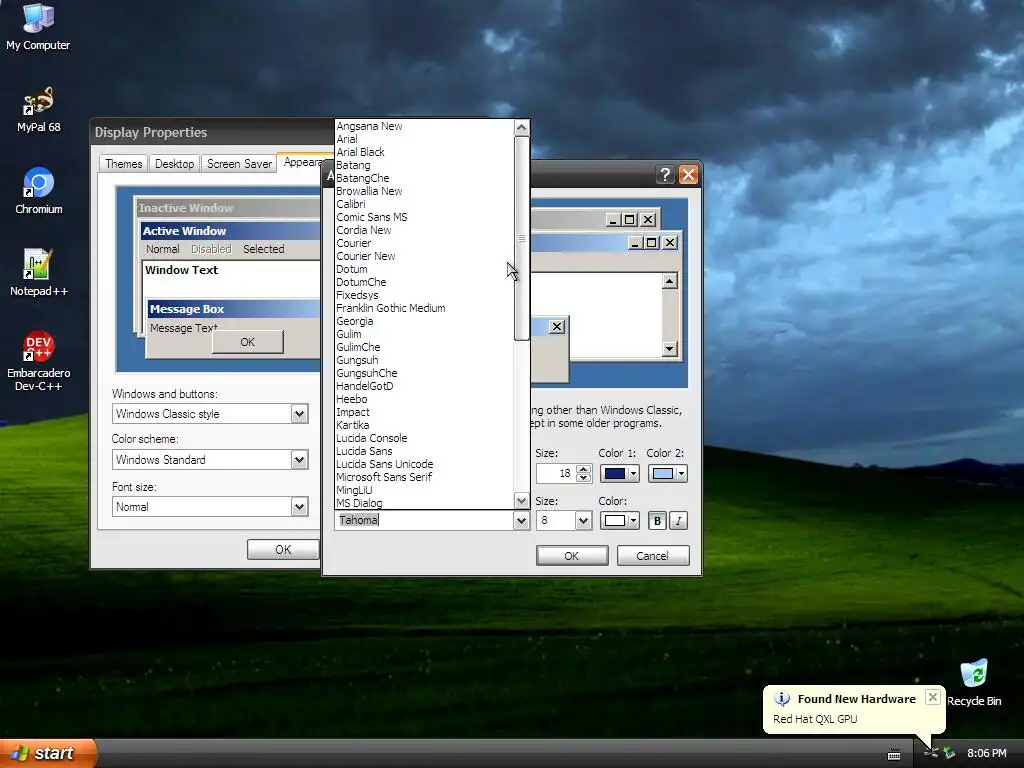1024x768 pixels.
Task: Open the Recycle Bin icon
Action: coord(974,683)
